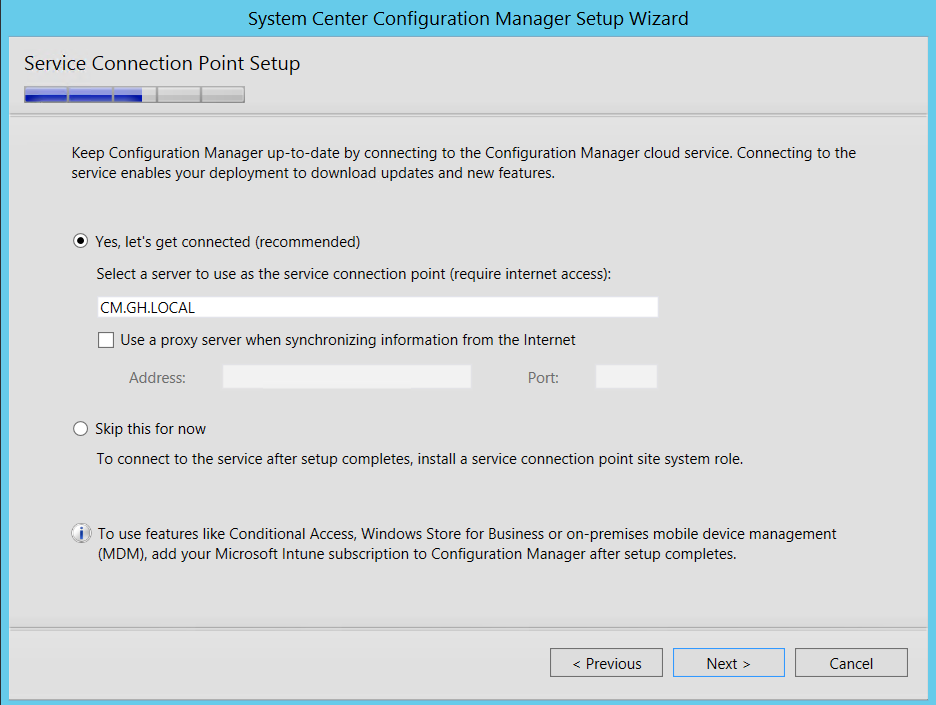Image resolution: width=936 pixels, height=705 pixels.
Task: Click the service connection point server field
Action: click(x=377, y=307)
